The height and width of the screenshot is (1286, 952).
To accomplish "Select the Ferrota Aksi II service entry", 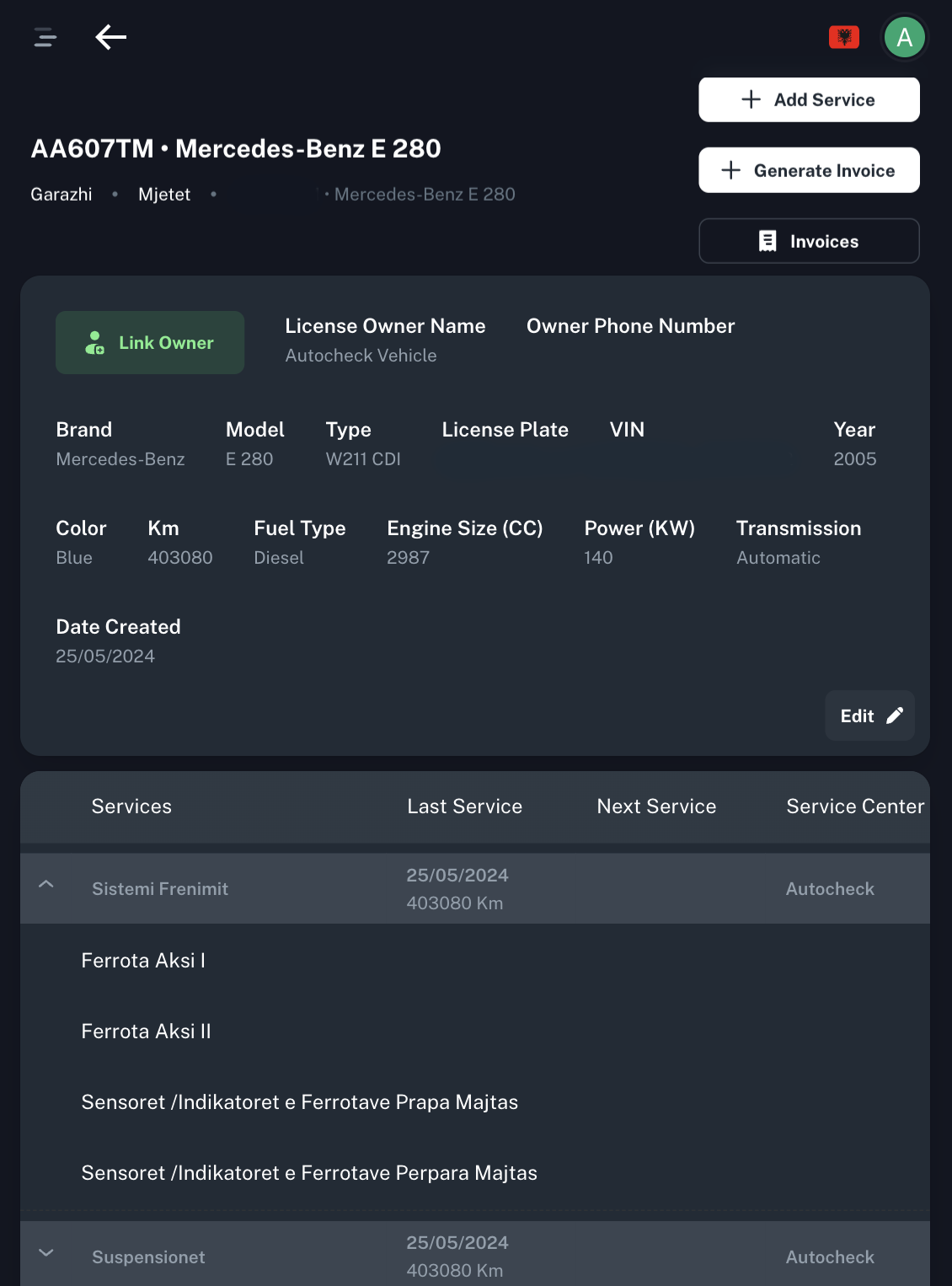I will [x=145, y=1031].
